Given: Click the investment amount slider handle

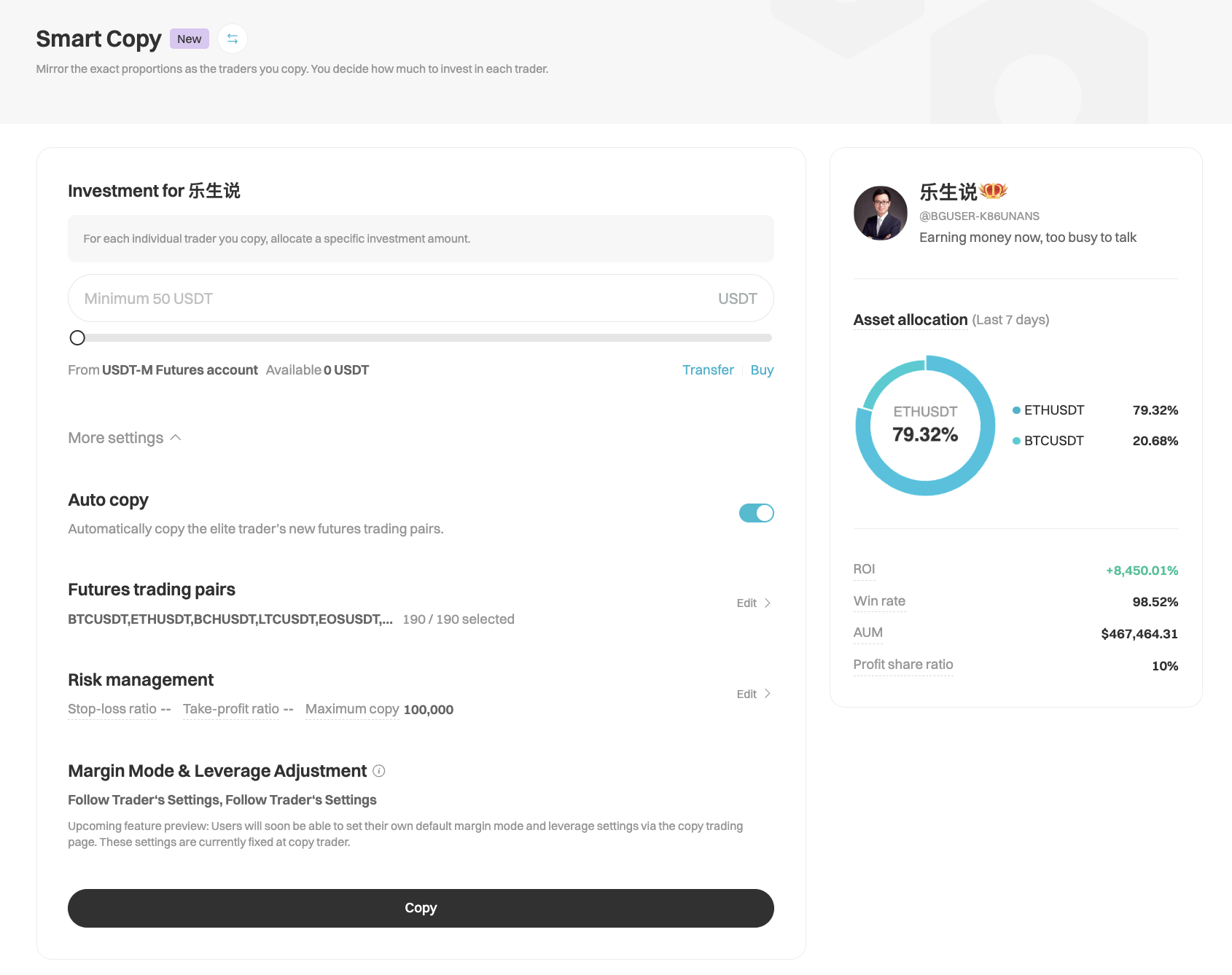Looking at the screenshot, I should point(77,338).
